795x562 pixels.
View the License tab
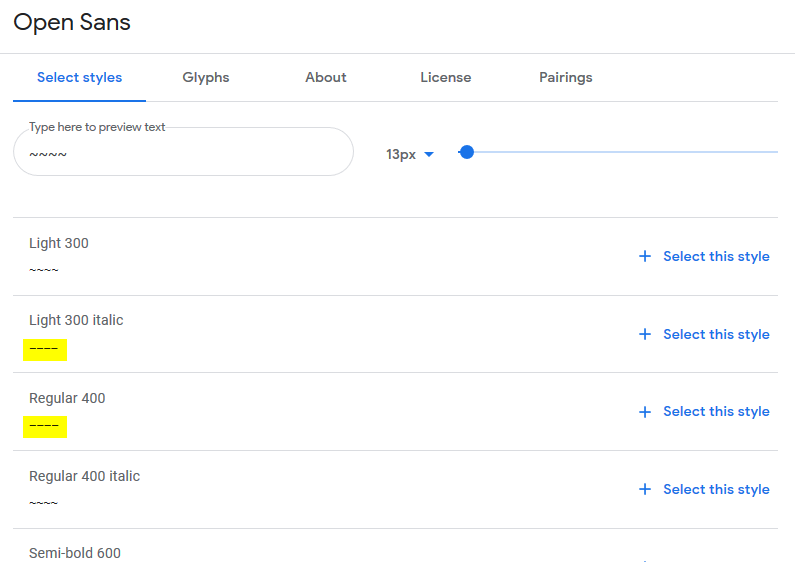(x=446, y=78)
